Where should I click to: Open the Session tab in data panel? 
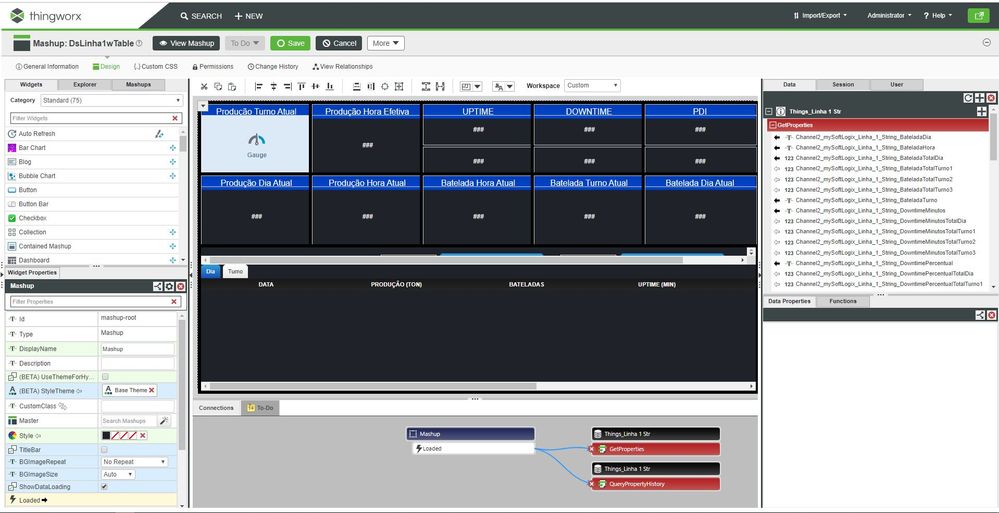click(x=843, y=85)
